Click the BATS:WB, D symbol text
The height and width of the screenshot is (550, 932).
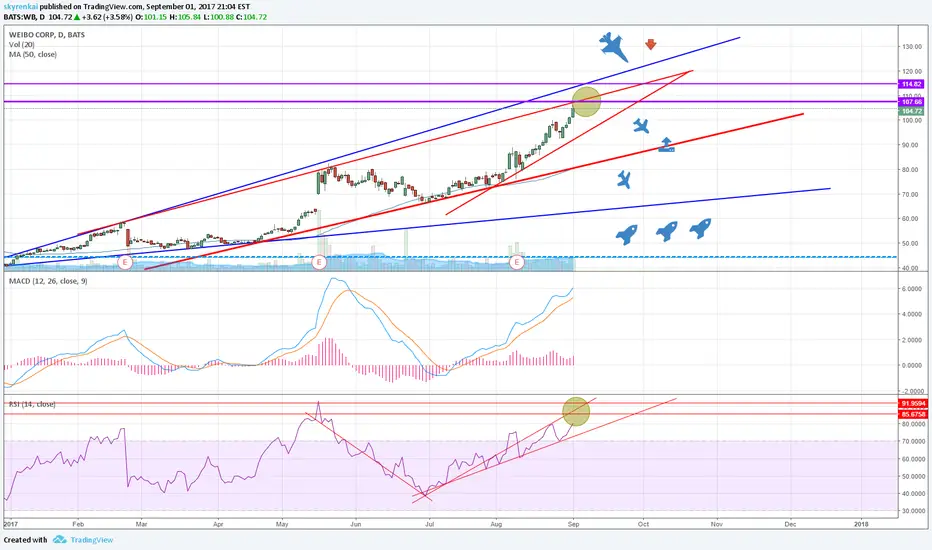click(24, 17)
